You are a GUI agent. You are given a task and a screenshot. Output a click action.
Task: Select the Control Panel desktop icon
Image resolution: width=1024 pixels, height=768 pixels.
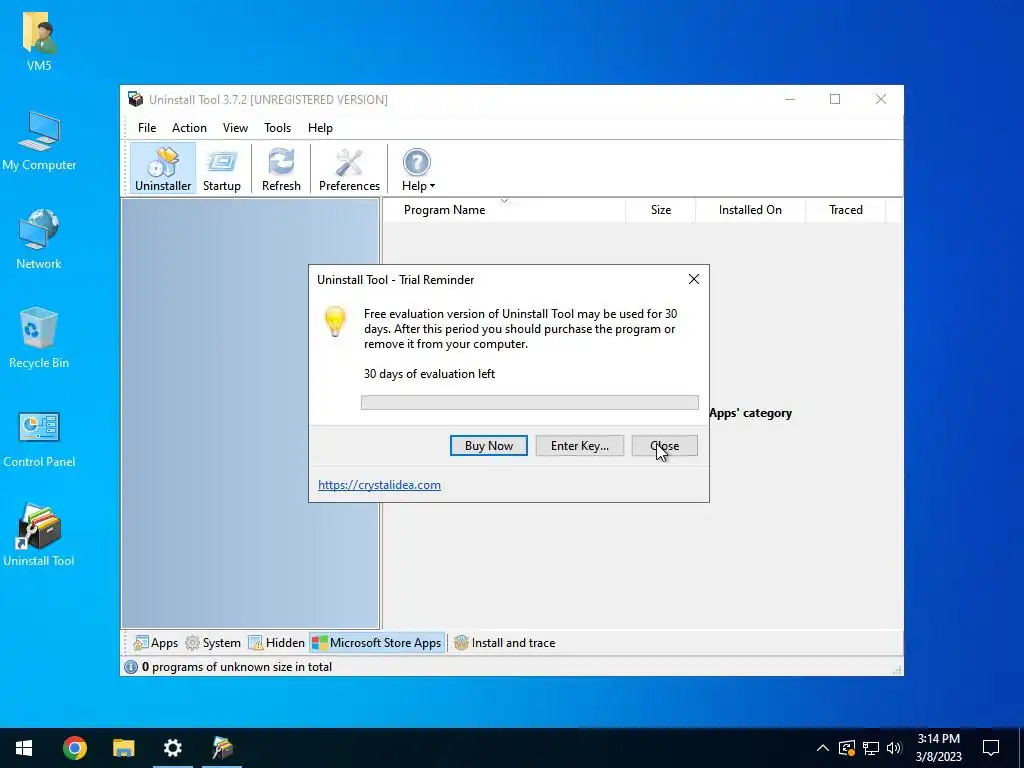[39, 440]
